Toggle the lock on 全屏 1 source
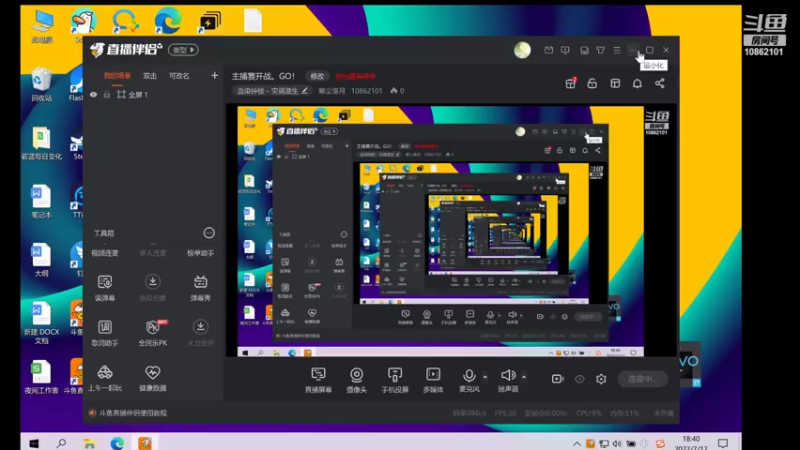The width and height of the screenshot is (800, 450). 107,95
